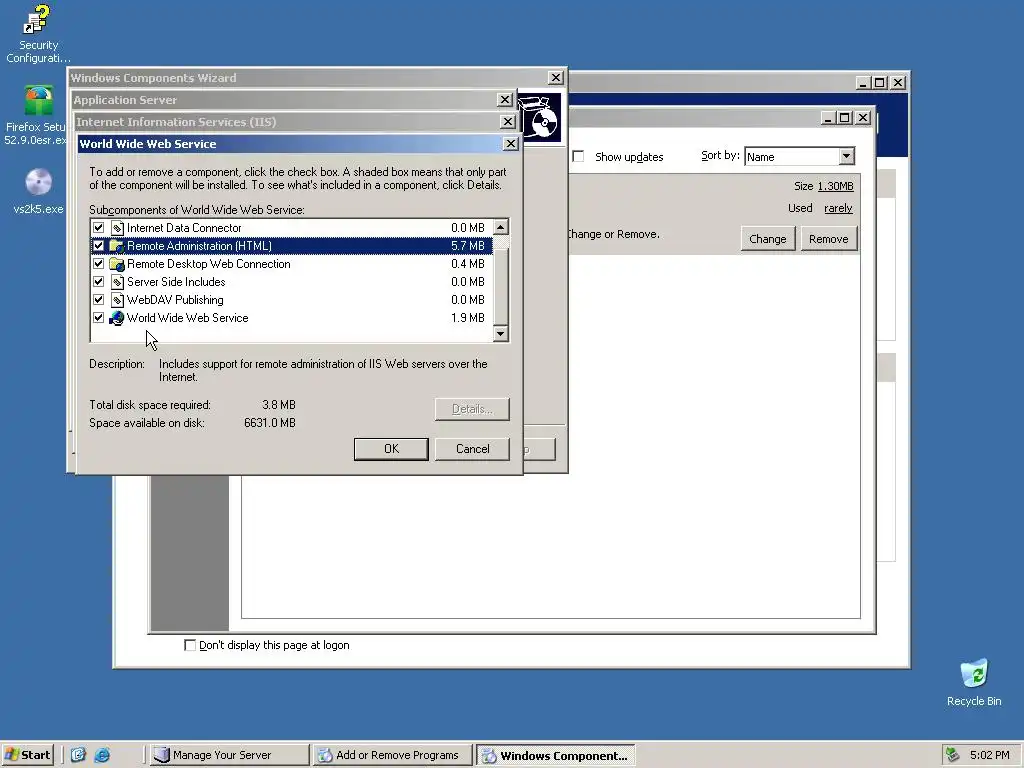Click the 1.30MB size link

835,186
